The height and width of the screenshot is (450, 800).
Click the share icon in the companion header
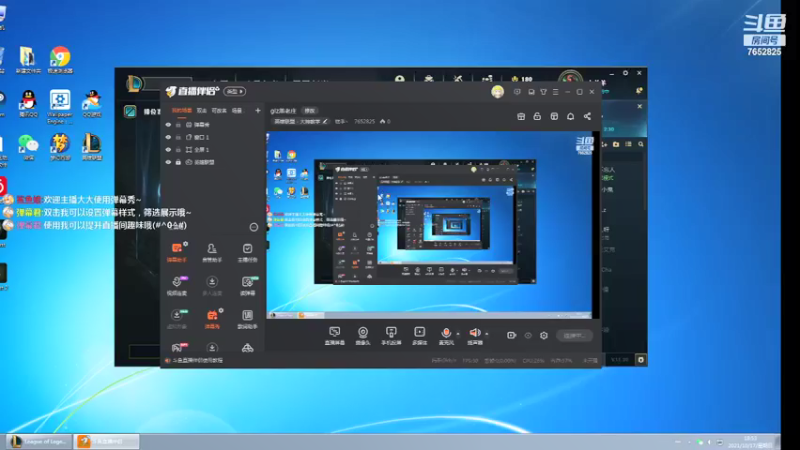pos(587,116)
